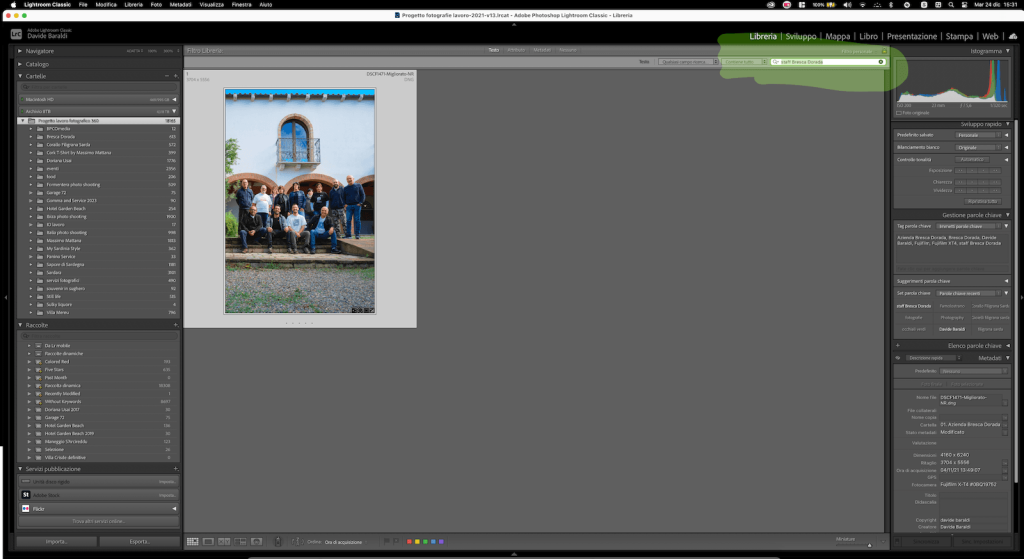Select the Attributo filter tab

point(516,50)
